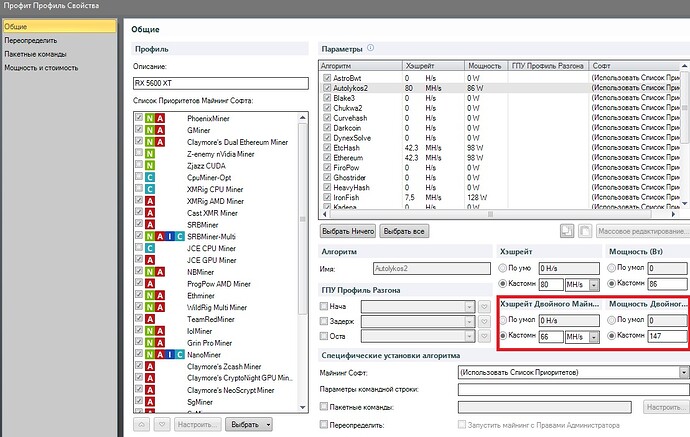
Task: Click the Массовое редактирование button
Action: point(643,231)
